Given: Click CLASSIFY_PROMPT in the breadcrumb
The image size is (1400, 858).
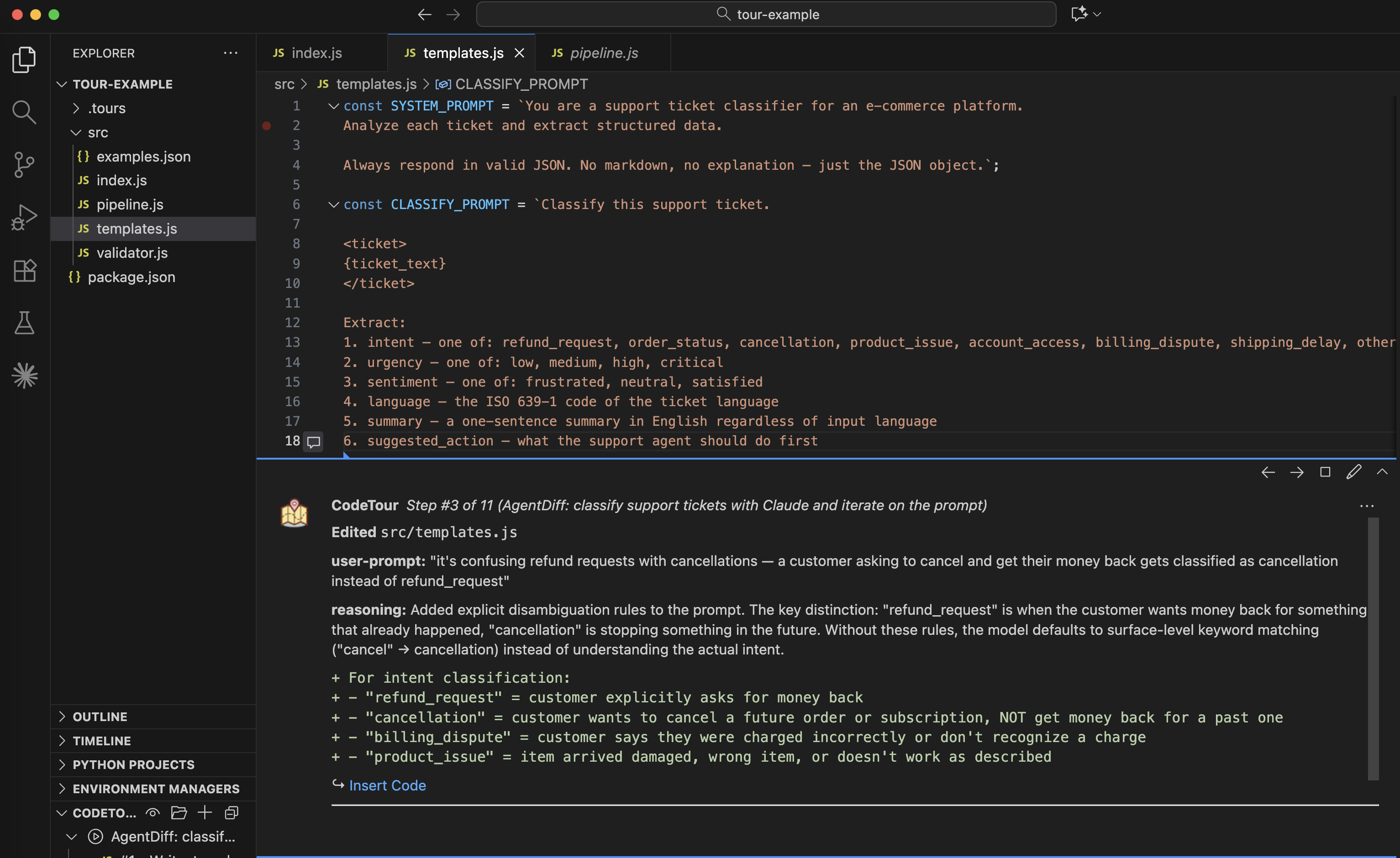Looking at the screenshot, I should point(521,84).
